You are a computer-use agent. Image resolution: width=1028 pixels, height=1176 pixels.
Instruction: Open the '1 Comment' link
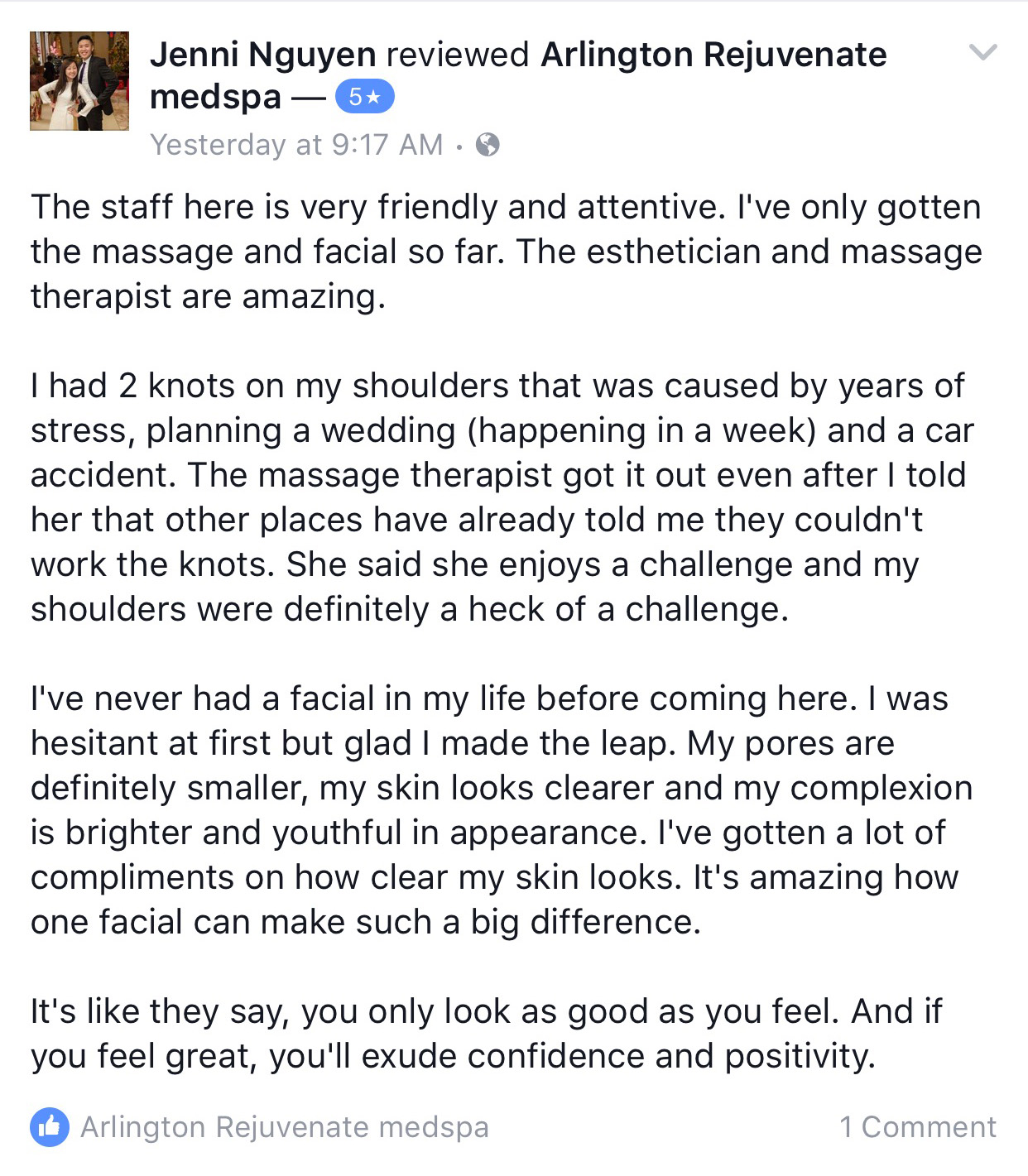tap(918, 1127)
